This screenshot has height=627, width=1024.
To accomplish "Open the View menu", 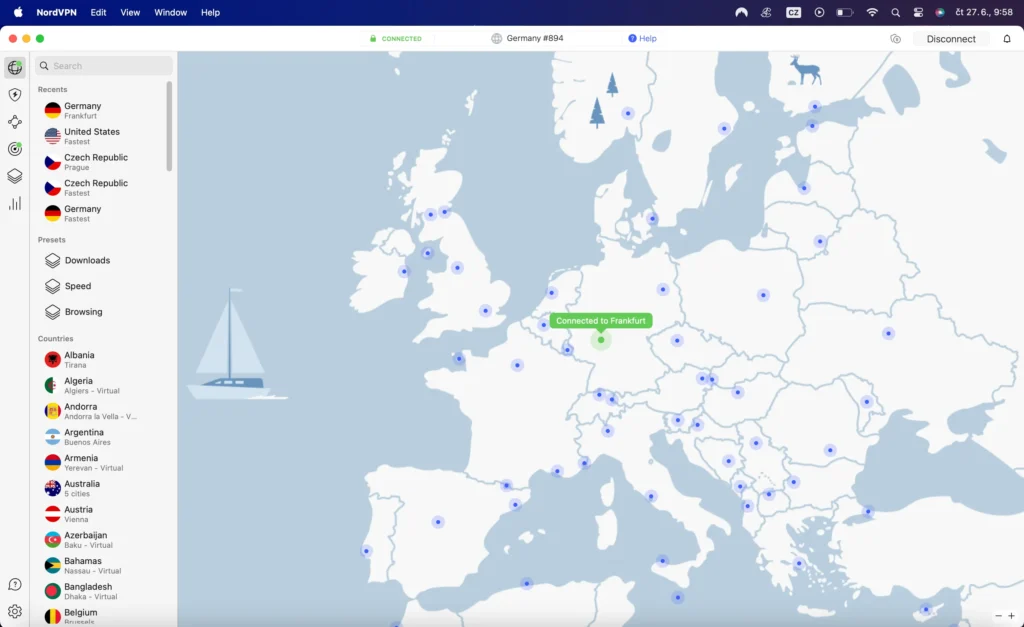I will (x=130, y=13).
